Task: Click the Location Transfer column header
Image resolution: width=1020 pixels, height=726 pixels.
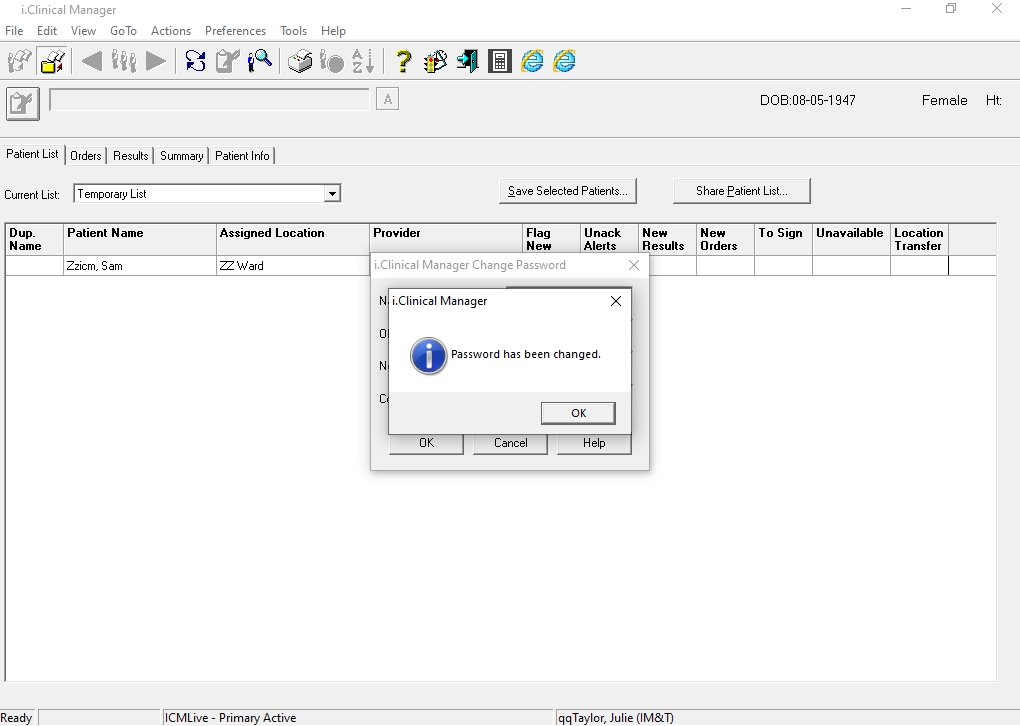Action: [x=919, y=239]
